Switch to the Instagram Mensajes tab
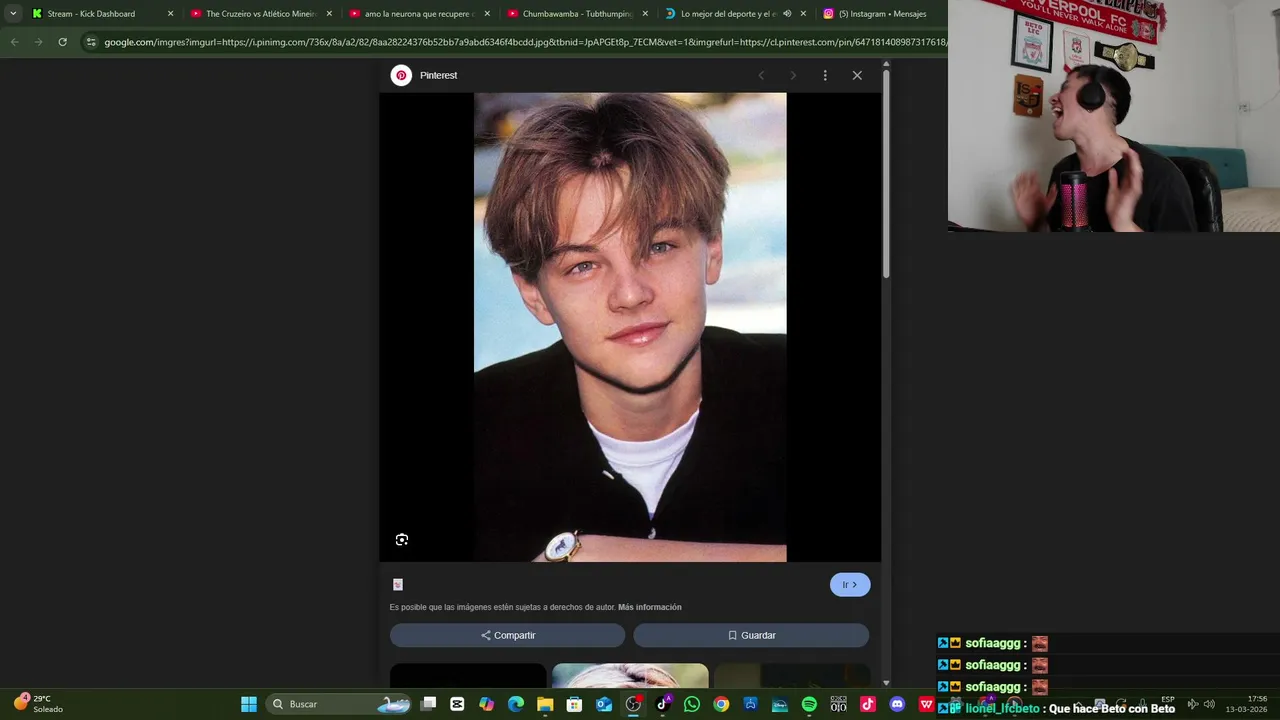The width and height of the screenshot is (1280, 720). [x=882, y=14]
